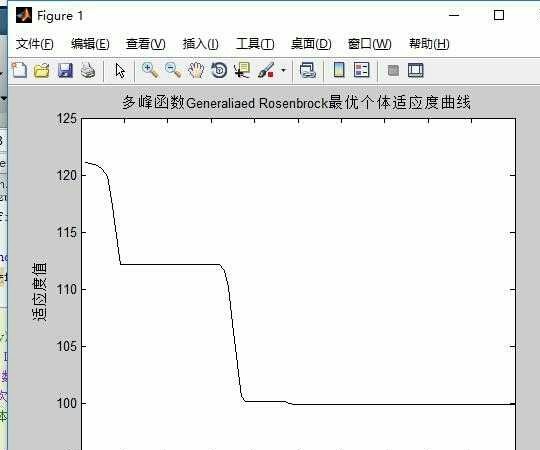This screenshot has width=540, height=450.
Task: Open the 插入(I) menu
Action: tap(200, 44)
